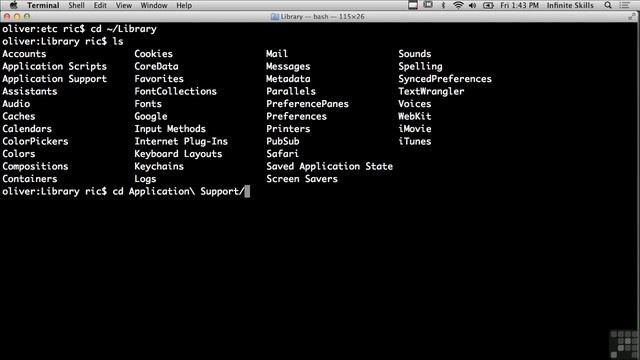640x360 pixels.
Task: Click the Mail entry
Action: coord(277,54)
